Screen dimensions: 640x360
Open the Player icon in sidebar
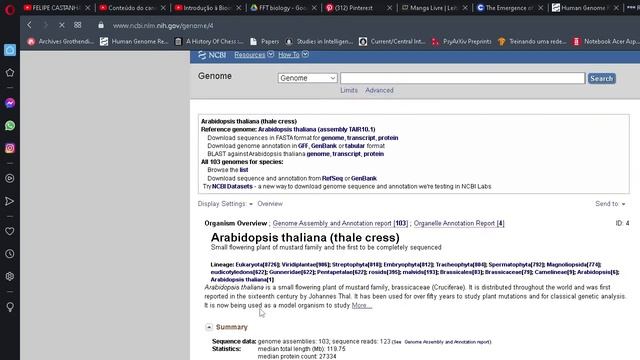click(x=10, y=178)
